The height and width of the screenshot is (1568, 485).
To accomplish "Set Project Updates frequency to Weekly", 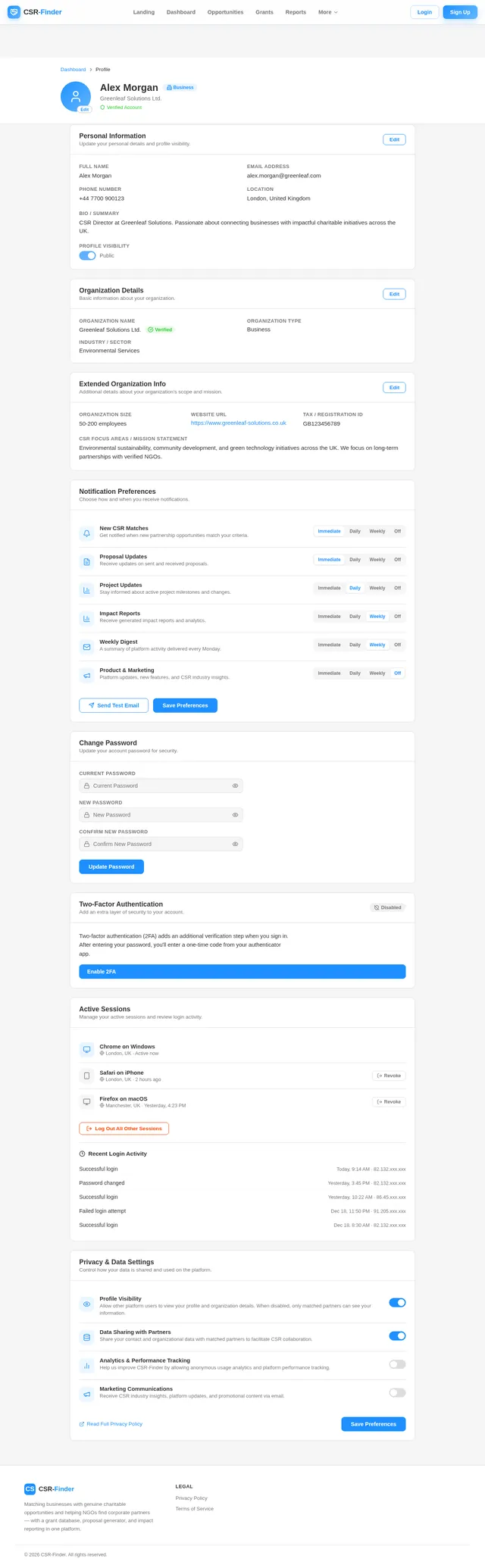I will coord(377,588).
